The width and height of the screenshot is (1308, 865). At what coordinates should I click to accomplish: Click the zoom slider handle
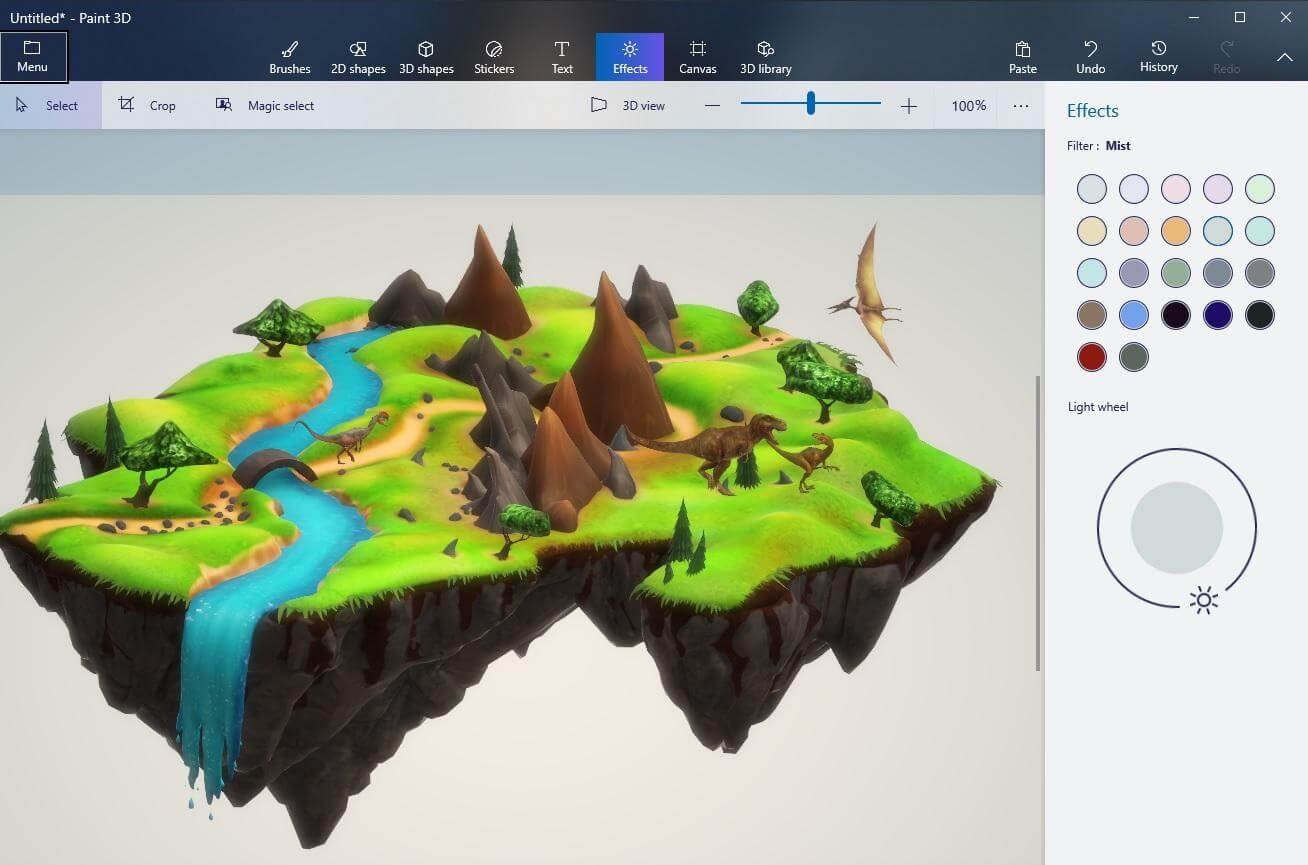coord(810,103)
